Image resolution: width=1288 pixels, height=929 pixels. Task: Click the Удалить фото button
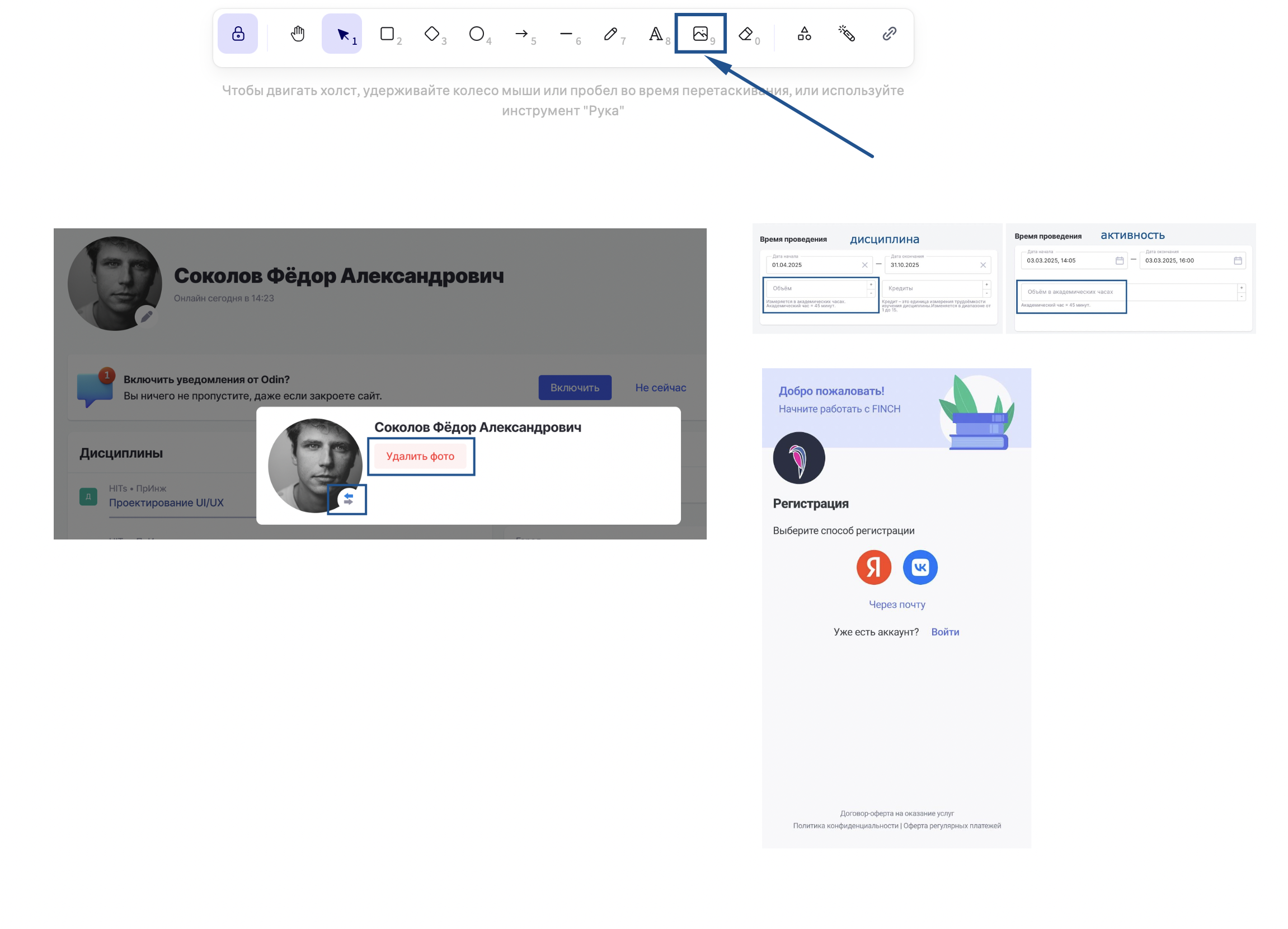420,456
